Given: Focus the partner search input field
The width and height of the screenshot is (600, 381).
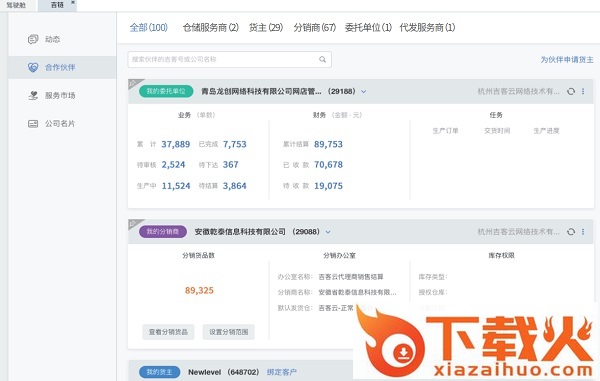Looking at the screenshot, I should point(229,59).
